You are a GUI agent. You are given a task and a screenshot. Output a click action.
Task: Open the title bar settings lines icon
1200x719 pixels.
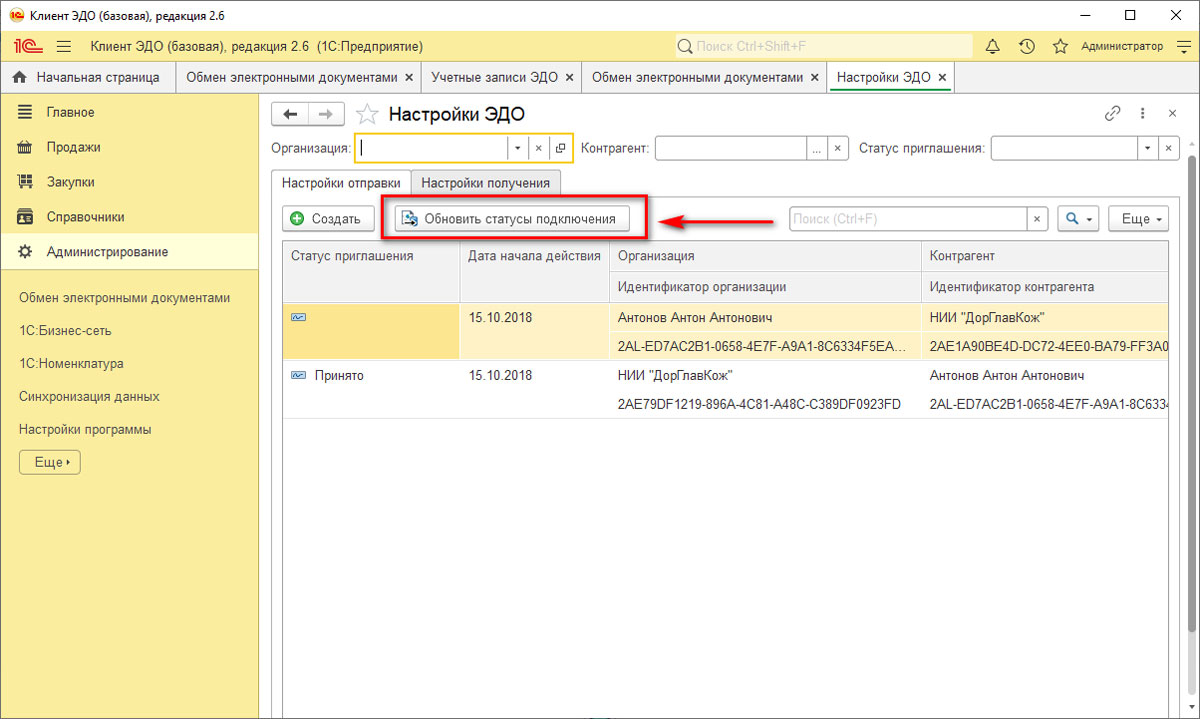pyautogui.click(x=1183, y=46)
